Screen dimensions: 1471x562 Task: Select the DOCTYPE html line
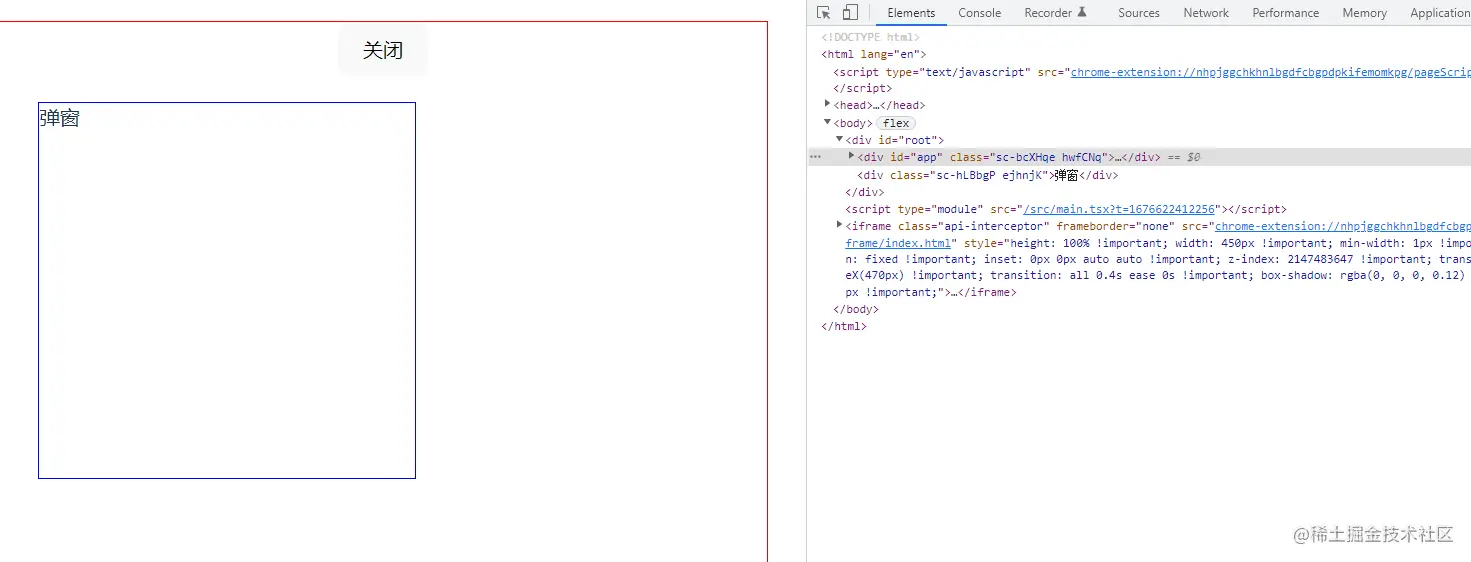870,37
